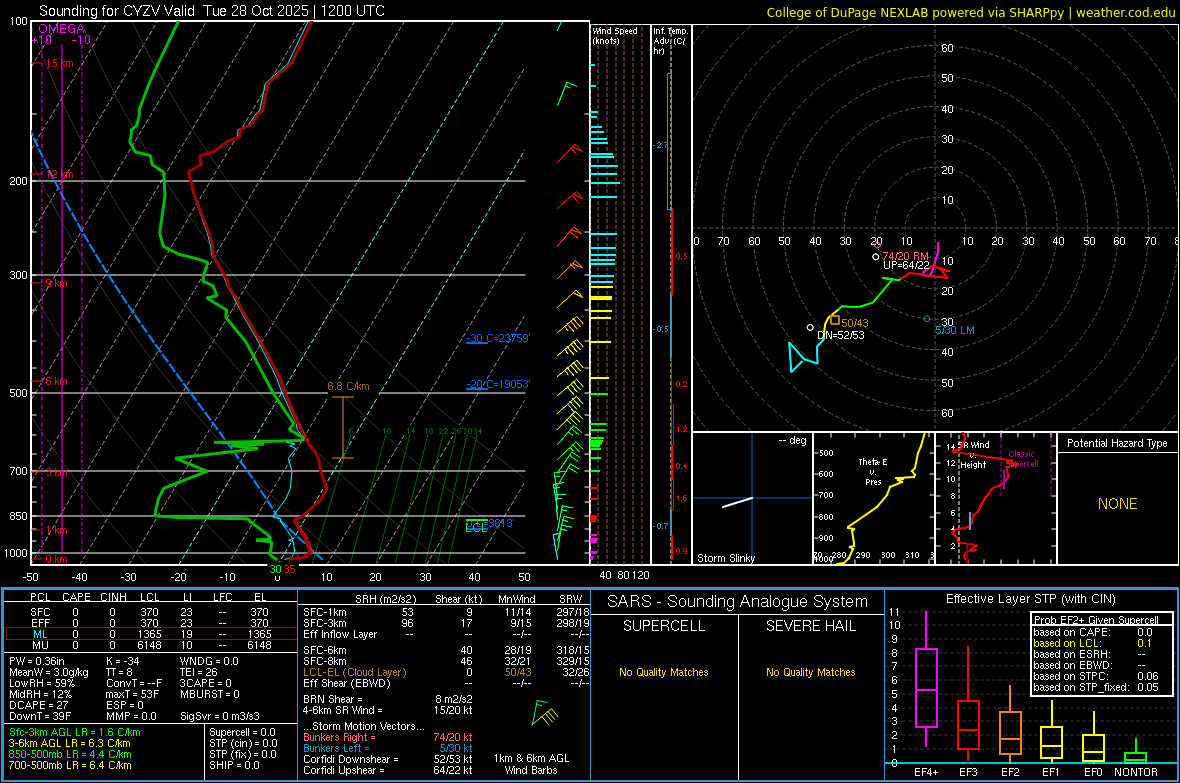The image size is (1180, 783).
Task: Click the 'BRN Shear =' line
Action: point(388,699)
